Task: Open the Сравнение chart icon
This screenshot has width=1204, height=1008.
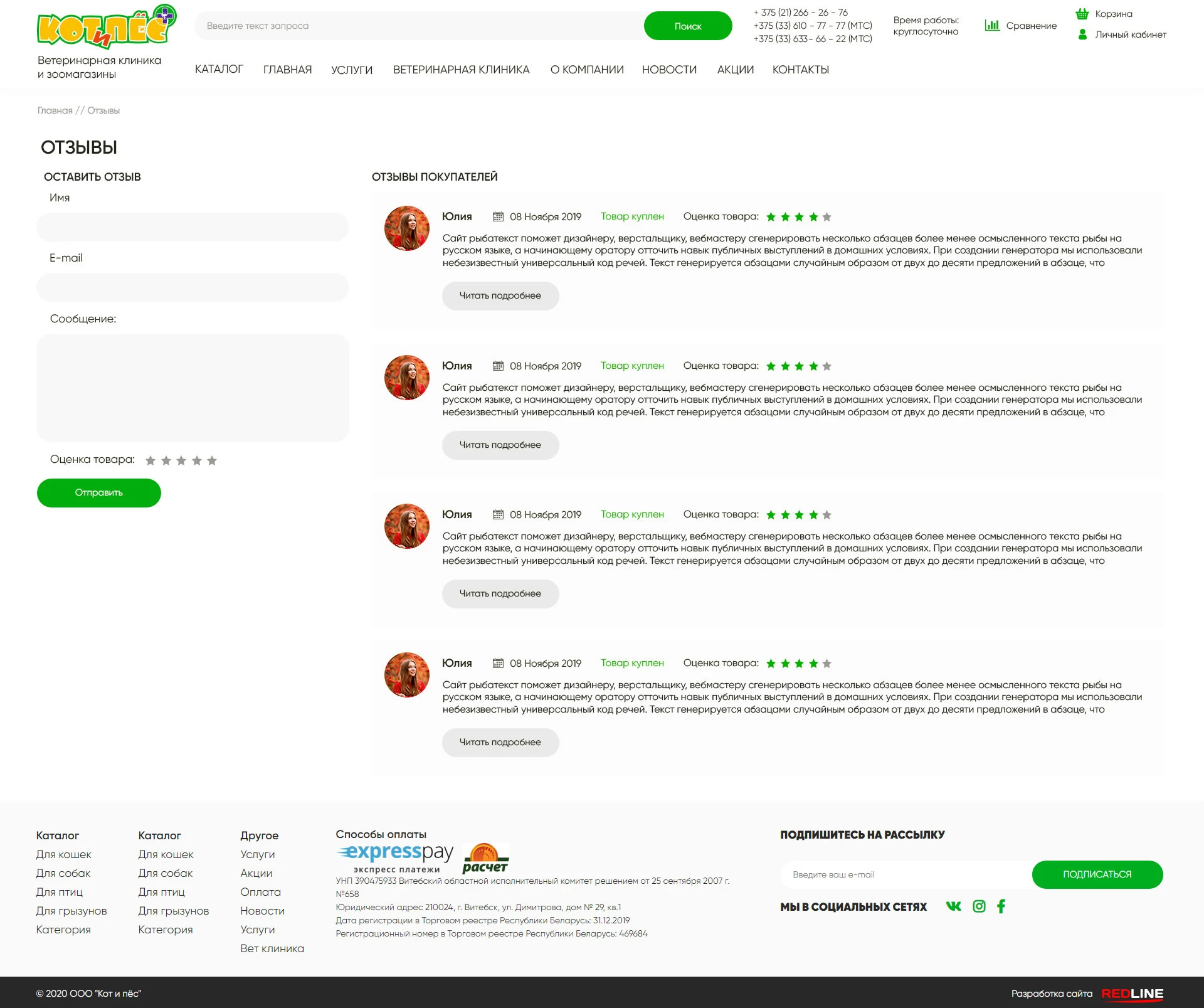Action: coord(991,26)
